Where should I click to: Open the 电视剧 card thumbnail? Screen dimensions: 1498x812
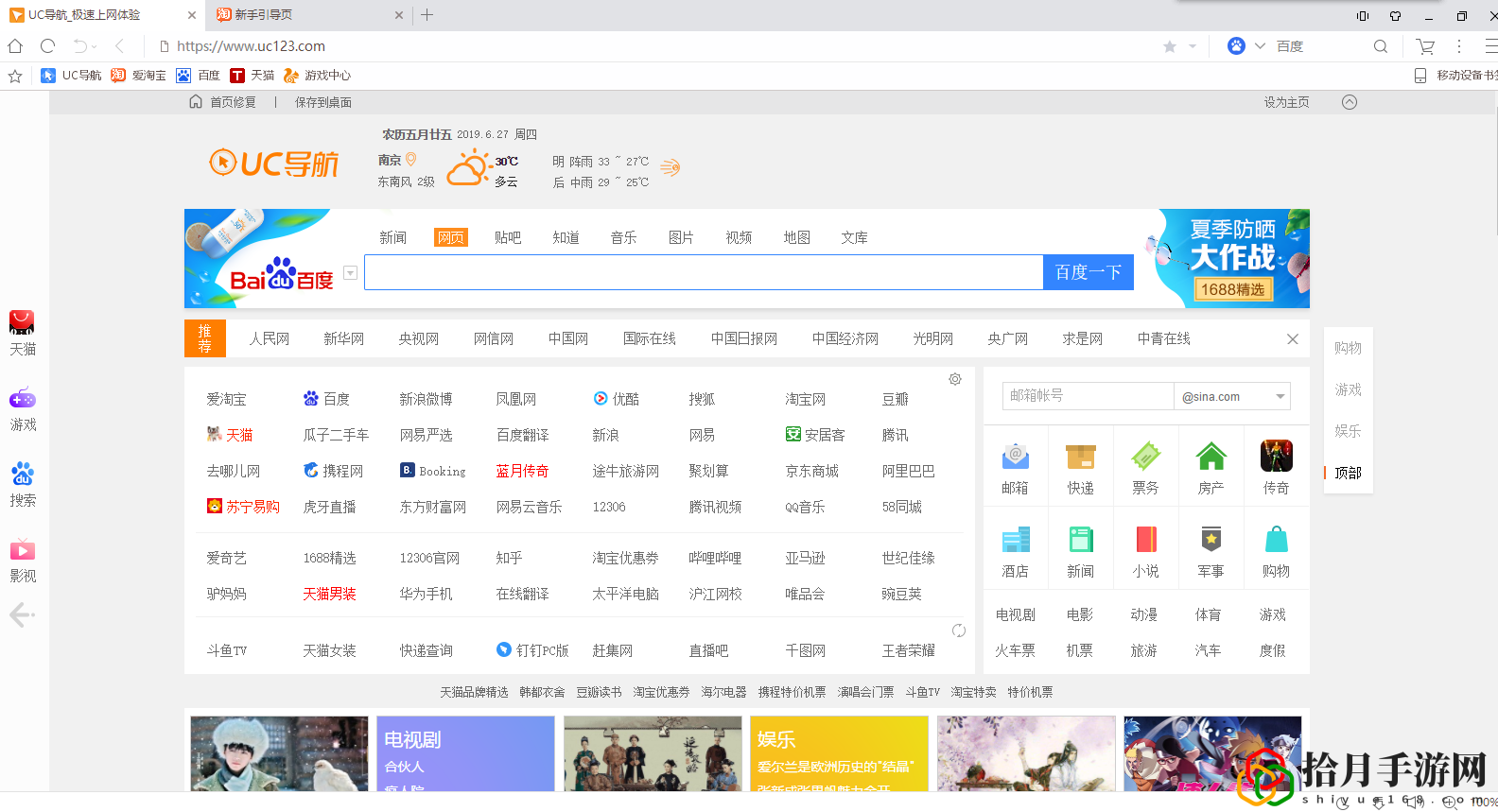tap(465, 753)
